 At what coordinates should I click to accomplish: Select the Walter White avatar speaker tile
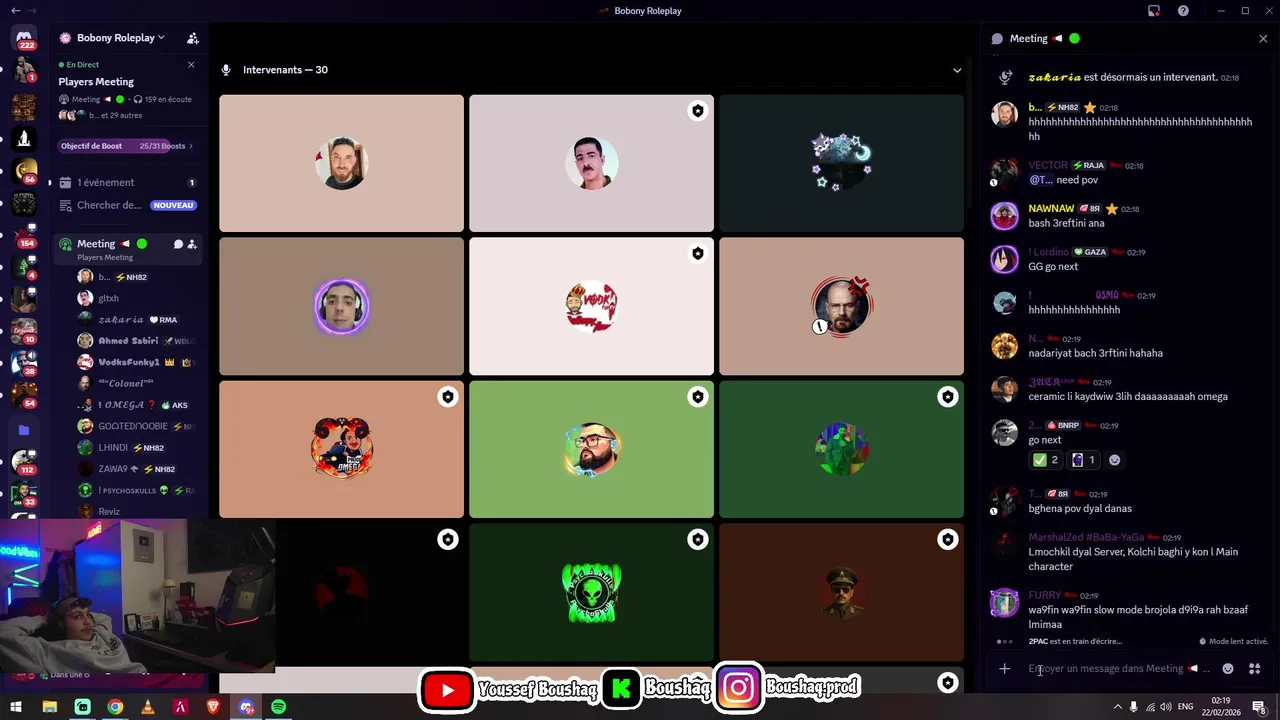(841, 306)
